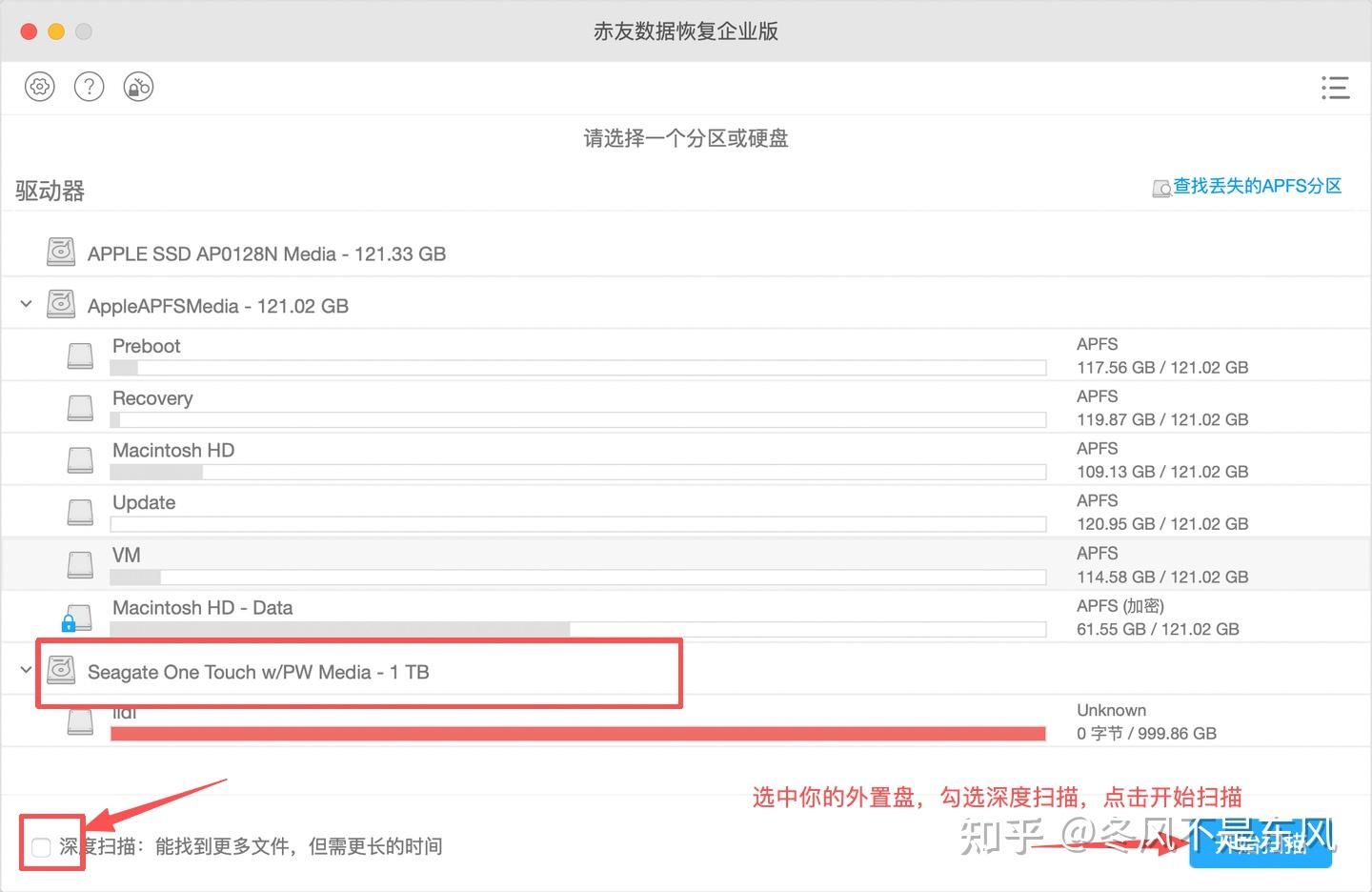Viewport: 1372px width, 892px height.
Task: Collapse the AppleAPFSMedia tree
Action: pyautogui.click(x=26, y=304)
